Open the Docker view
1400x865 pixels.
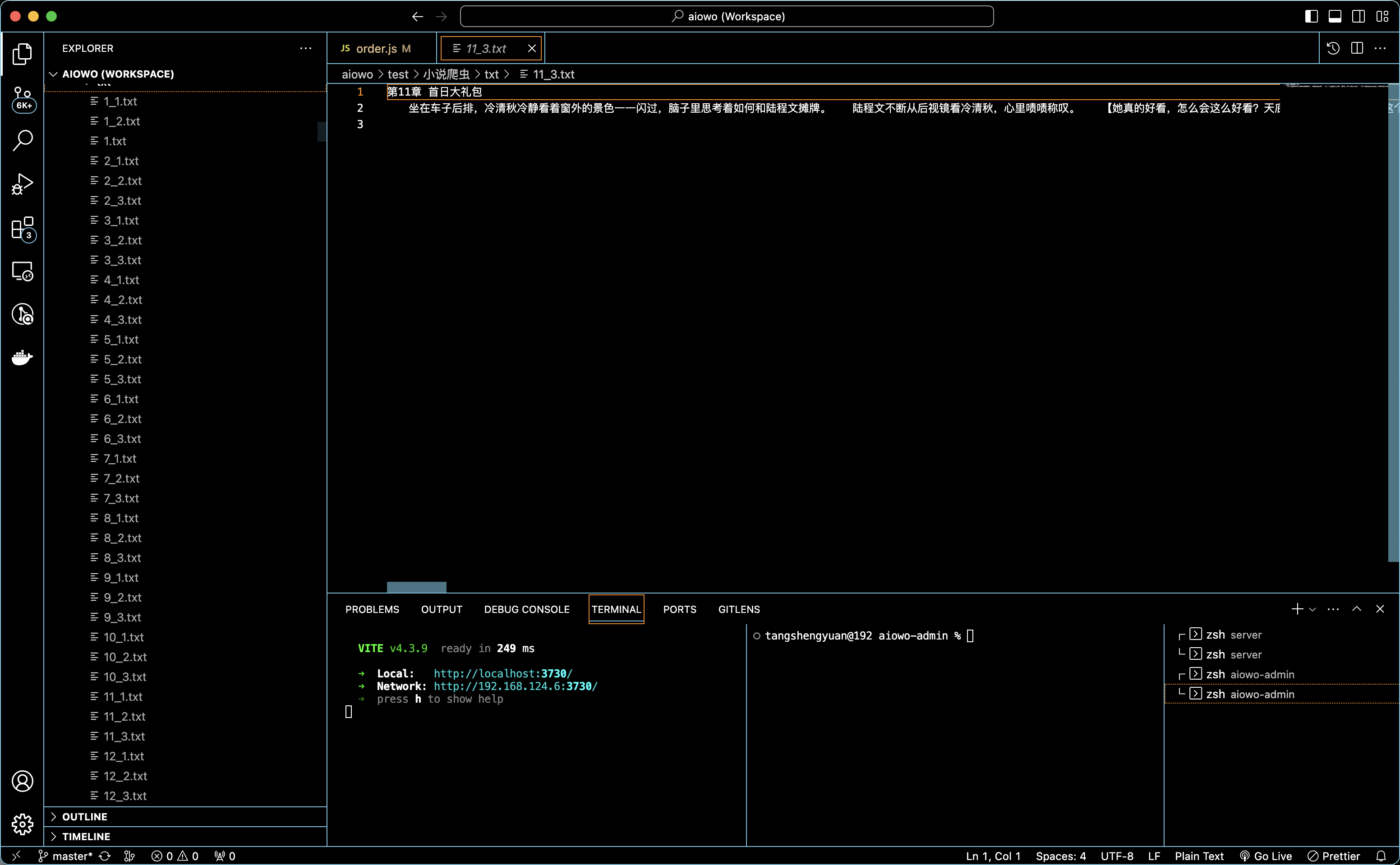coord(22,358)
